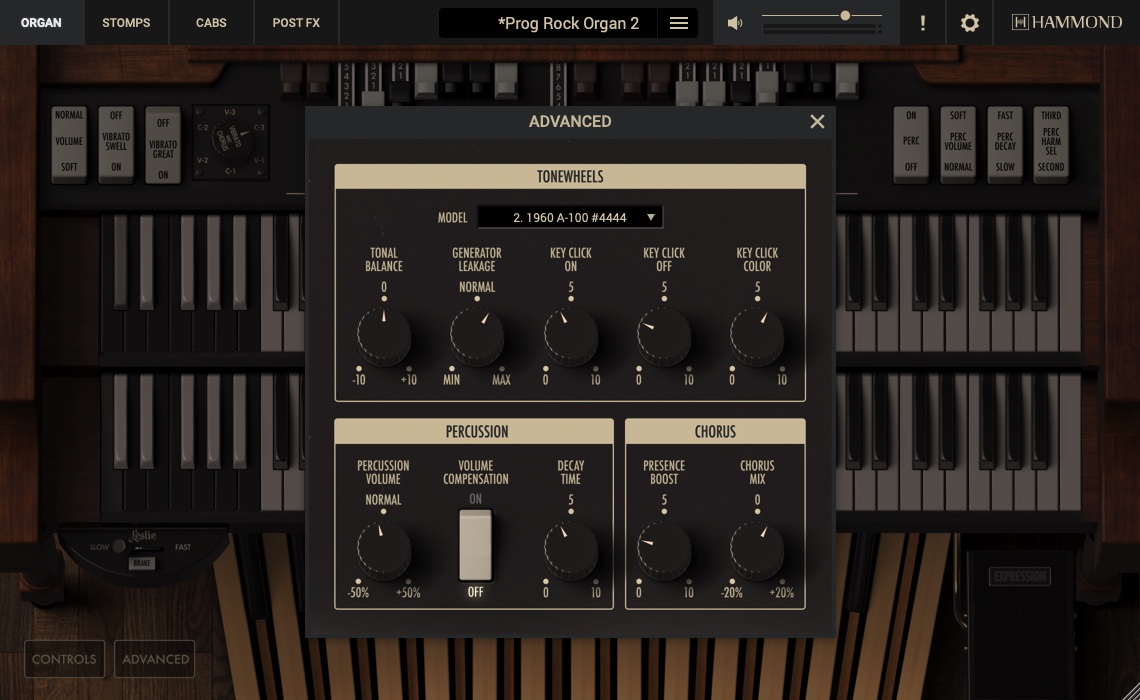
Task: Click the percussion Decay Time knob
Action: coord(571,550)
